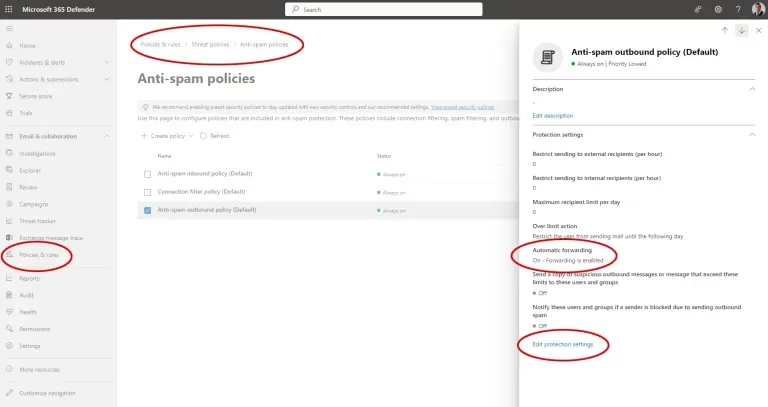The image size is (768, 407).
Task: Click the Automatic forwarding setting label
Action: point(562,250)
